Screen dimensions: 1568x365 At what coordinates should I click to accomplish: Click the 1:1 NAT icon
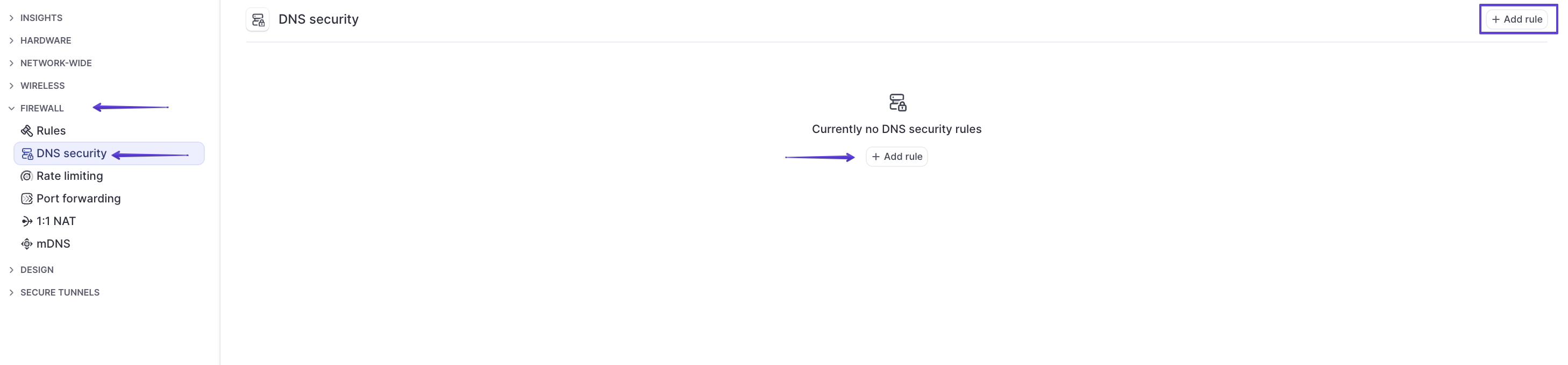click(x=27, y=221)
